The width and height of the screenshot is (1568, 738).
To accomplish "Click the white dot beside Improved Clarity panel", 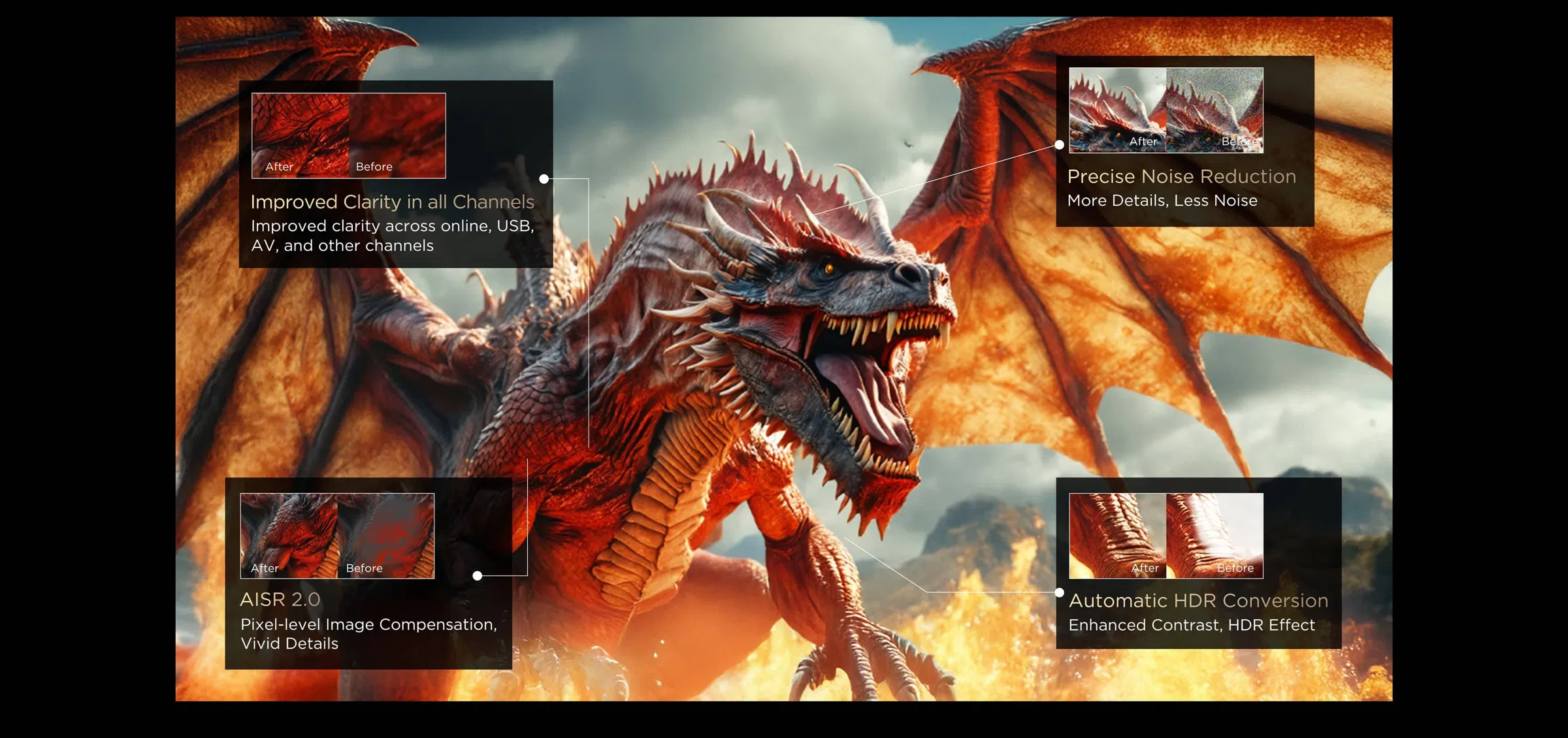I will point(544,179).
